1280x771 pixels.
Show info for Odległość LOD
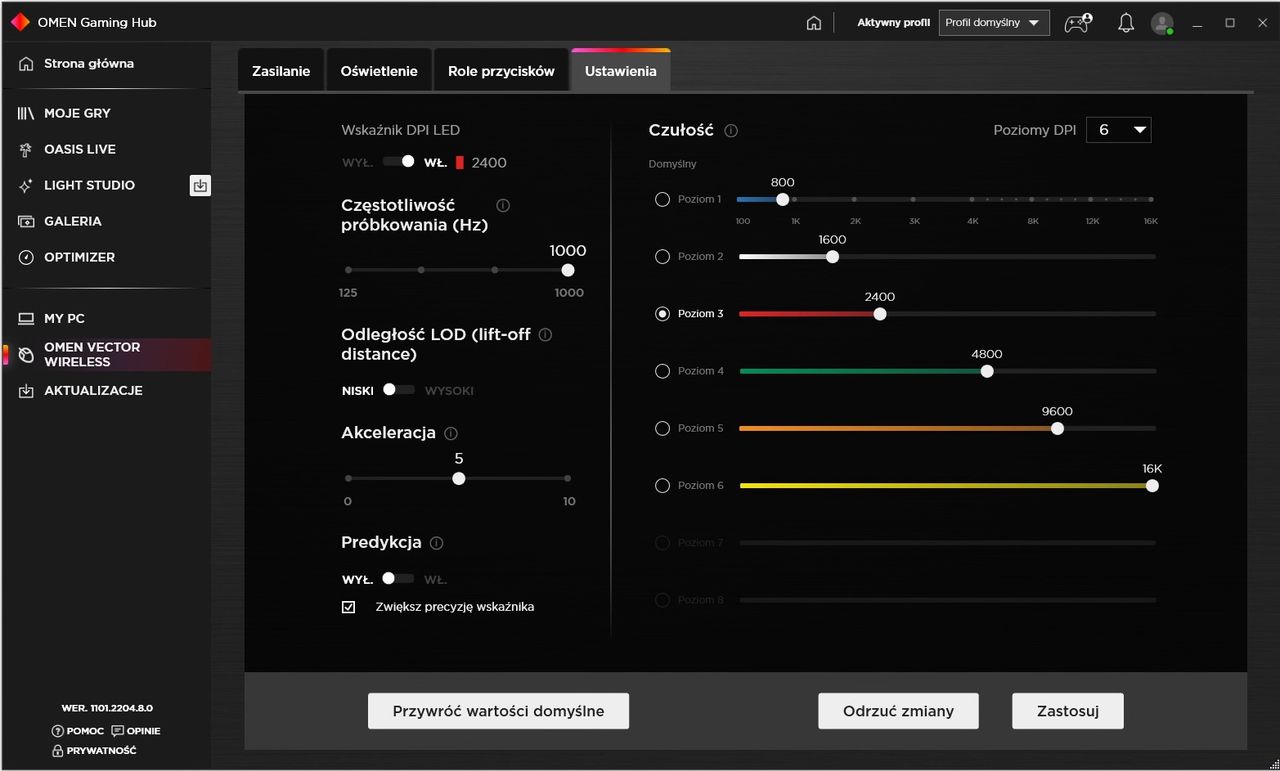tap(545, 335)
